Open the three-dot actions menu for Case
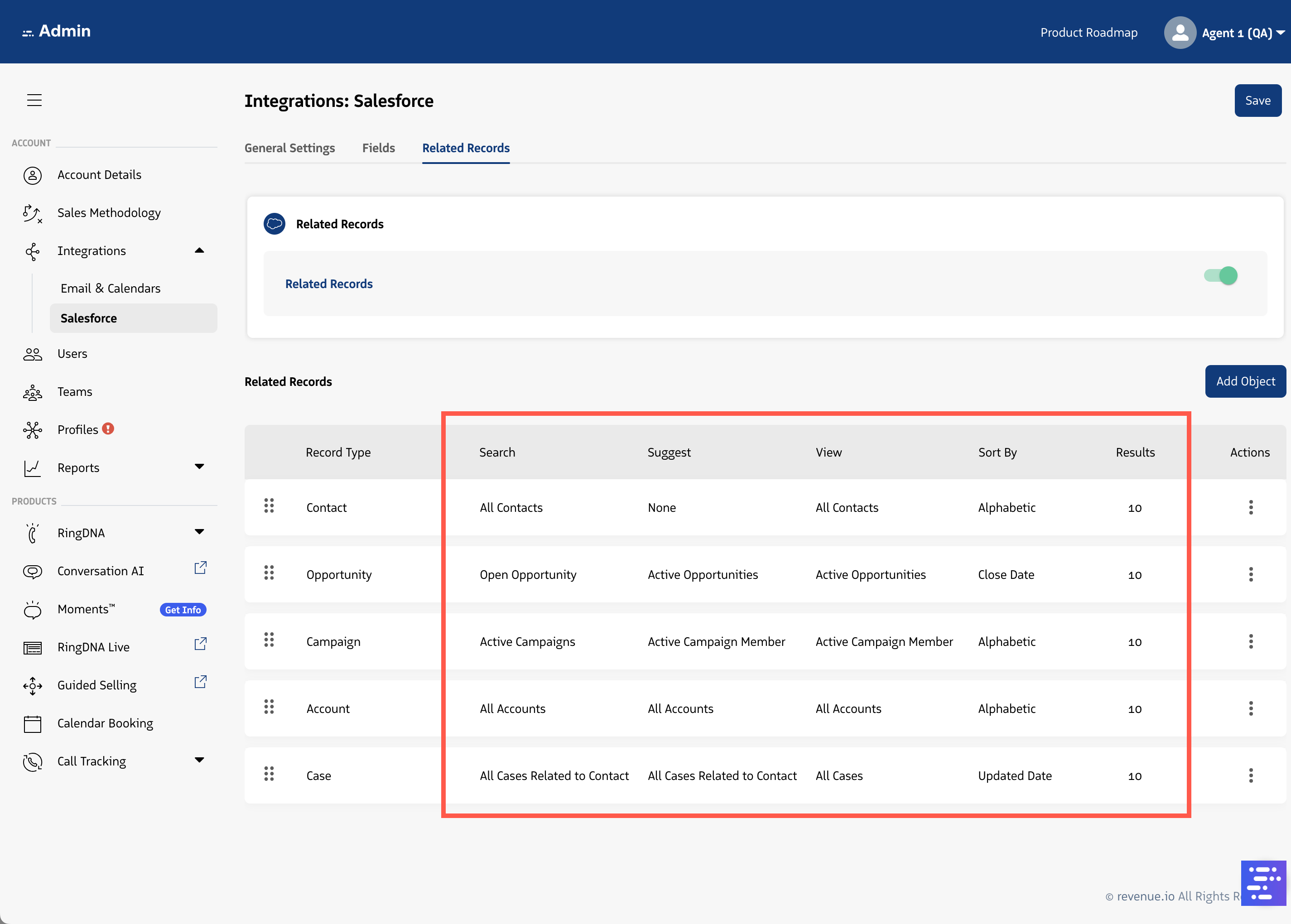The image size is (1291, 924). click(x=1250, y=775)
